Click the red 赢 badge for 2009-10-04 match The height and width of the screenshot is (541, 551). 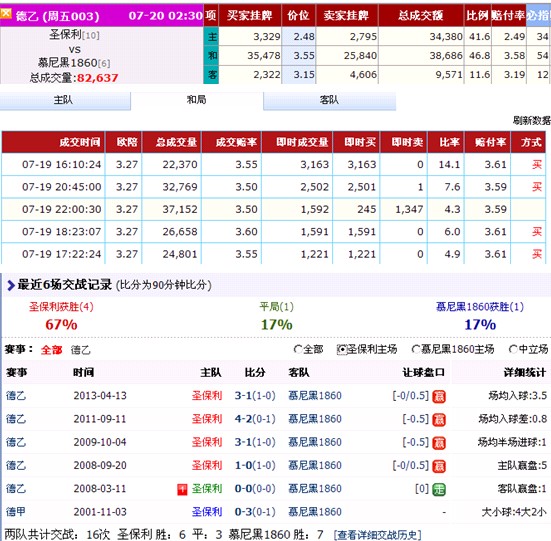pyautogui.click(x=439, y=443)
